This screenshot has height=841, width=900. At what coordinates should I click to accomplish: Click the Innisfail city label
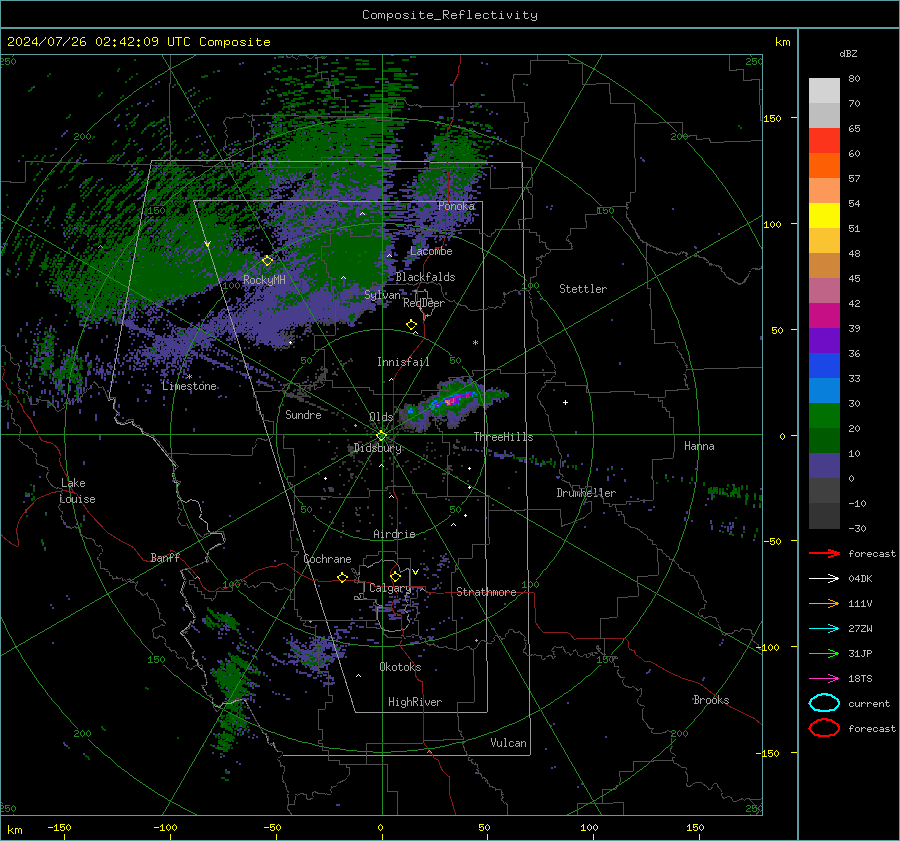(x=403, y=362)
